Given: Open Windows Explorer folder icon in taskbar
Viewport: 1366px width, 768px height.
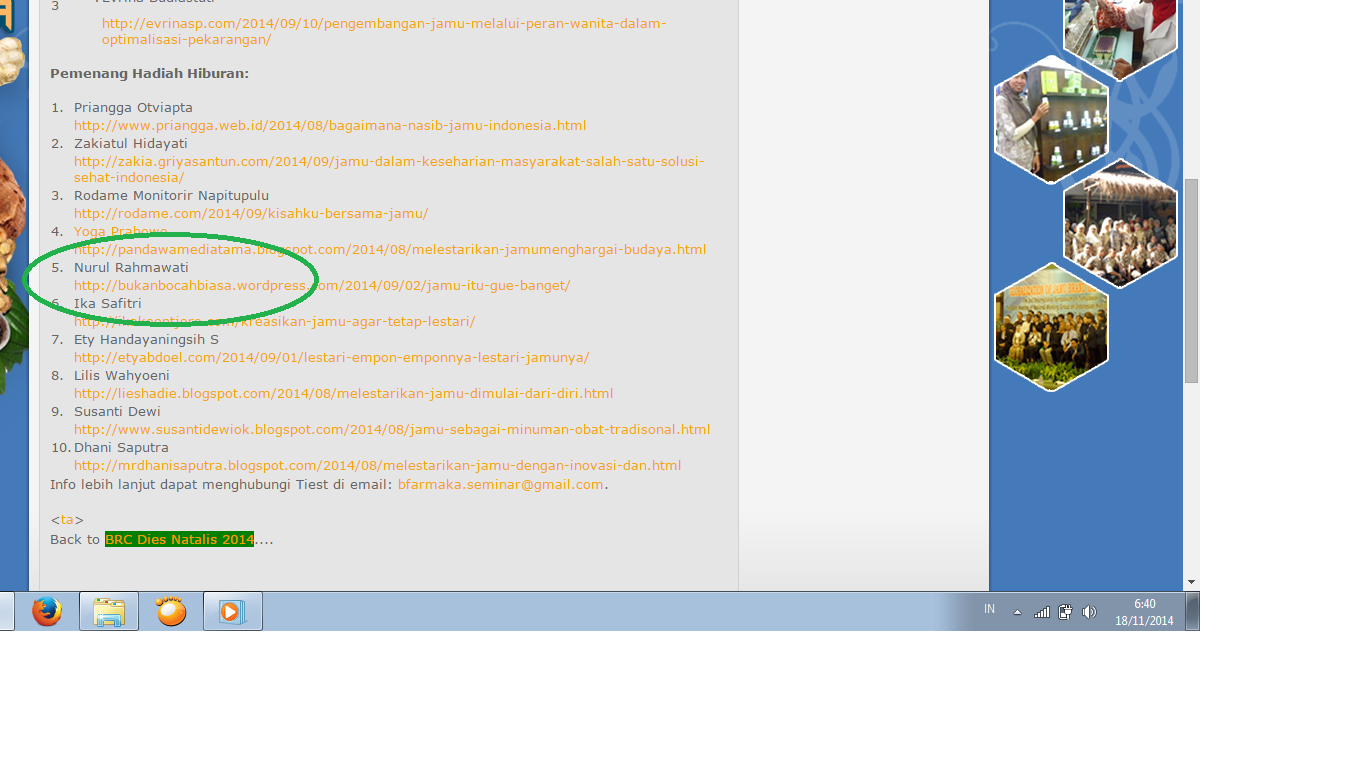Looking at the screenshot, I should [109, 611].
